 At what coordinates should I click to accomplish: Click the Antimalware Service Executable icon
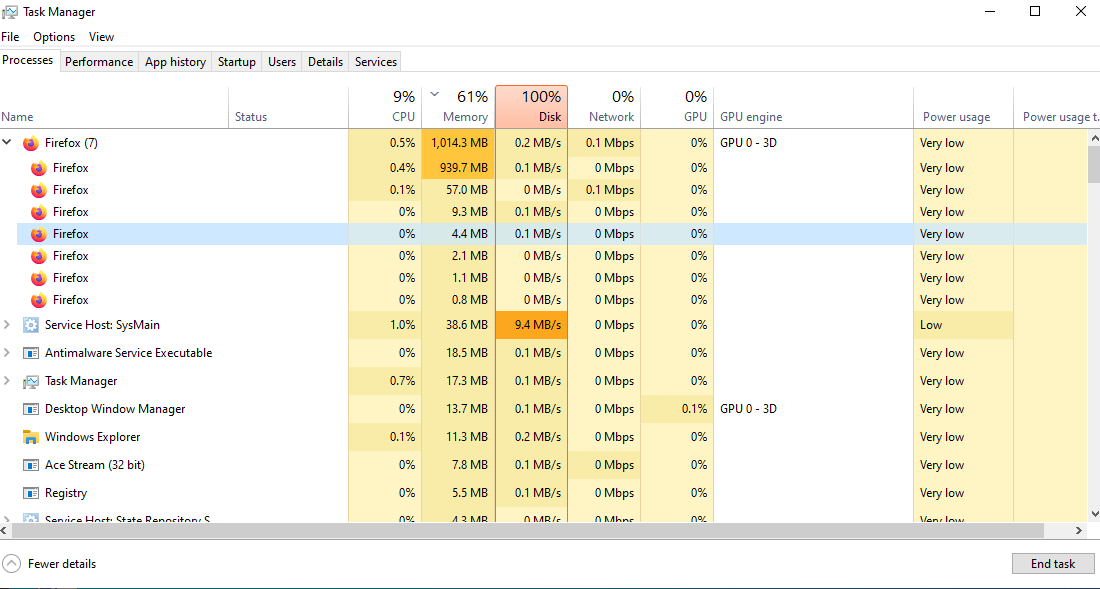click(30, 353)
